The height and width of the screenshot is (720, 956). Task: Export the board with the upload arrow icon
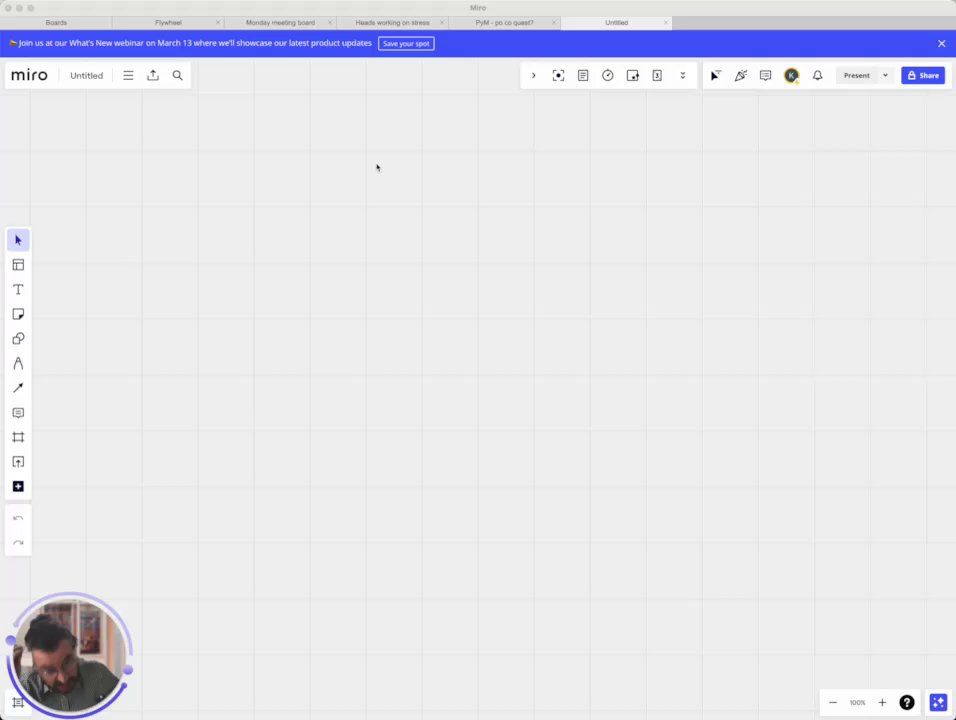pos(153,76)
